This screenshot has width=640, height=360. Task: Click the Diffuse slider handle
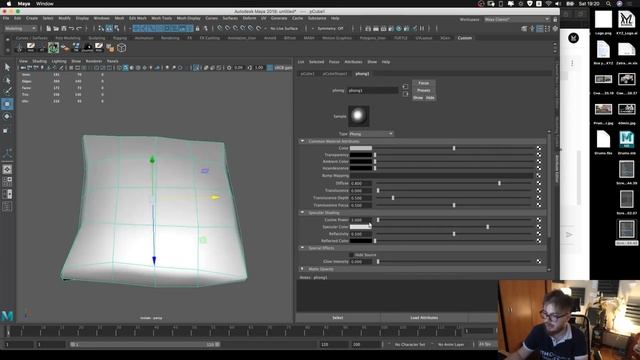499,183
